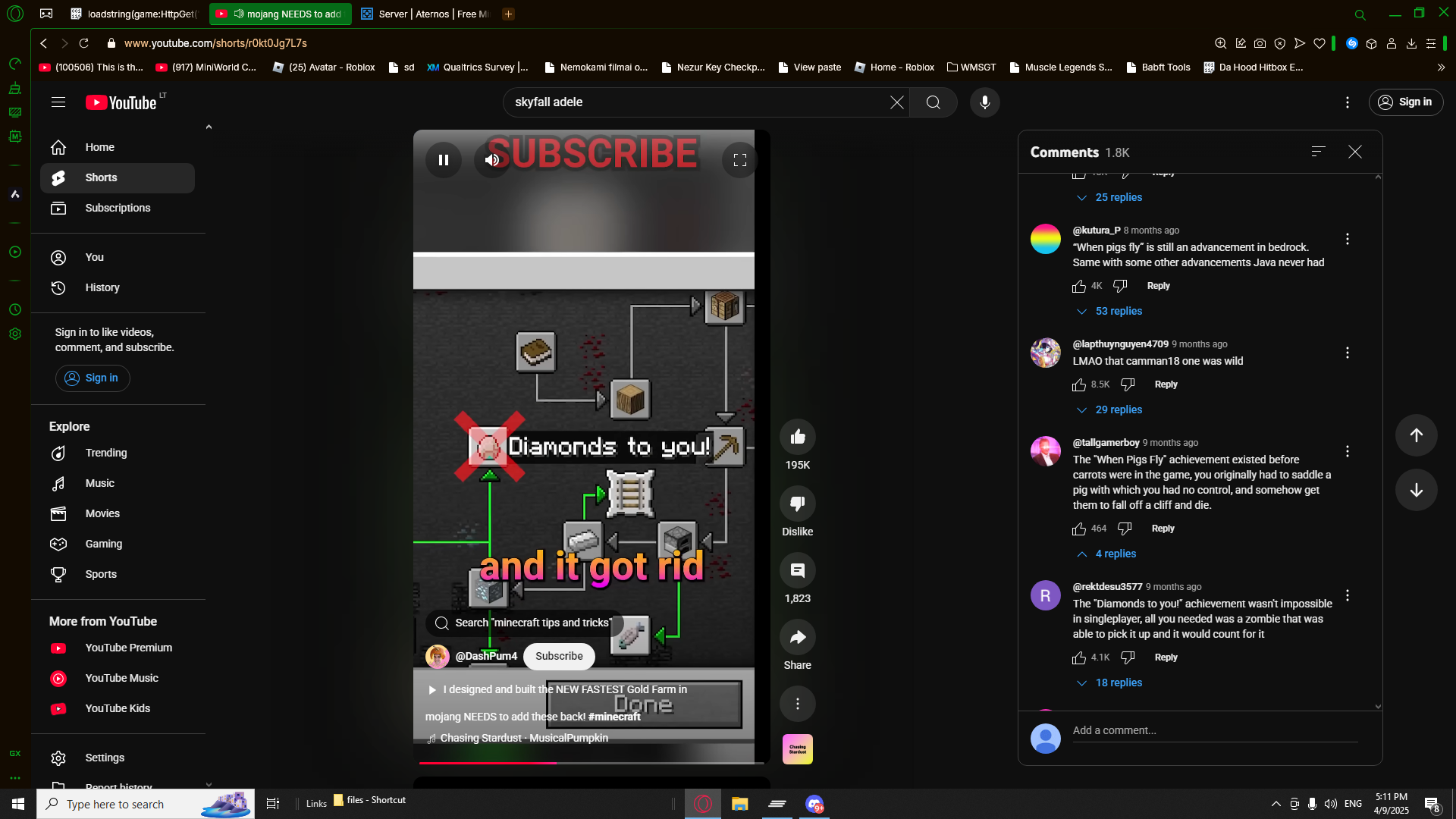The image size is (1456, 819).
Task: Go back in browser history
Action: [x=44, y=43]
